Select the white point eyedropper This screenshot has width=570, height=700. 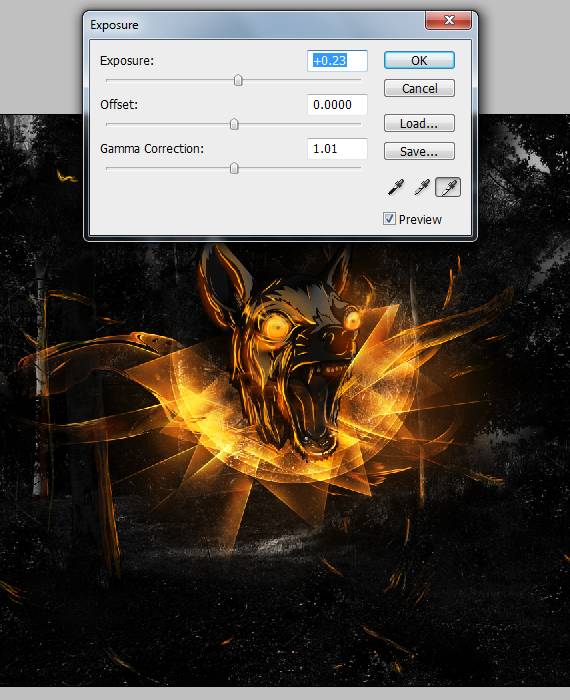[x=448, y=188]
